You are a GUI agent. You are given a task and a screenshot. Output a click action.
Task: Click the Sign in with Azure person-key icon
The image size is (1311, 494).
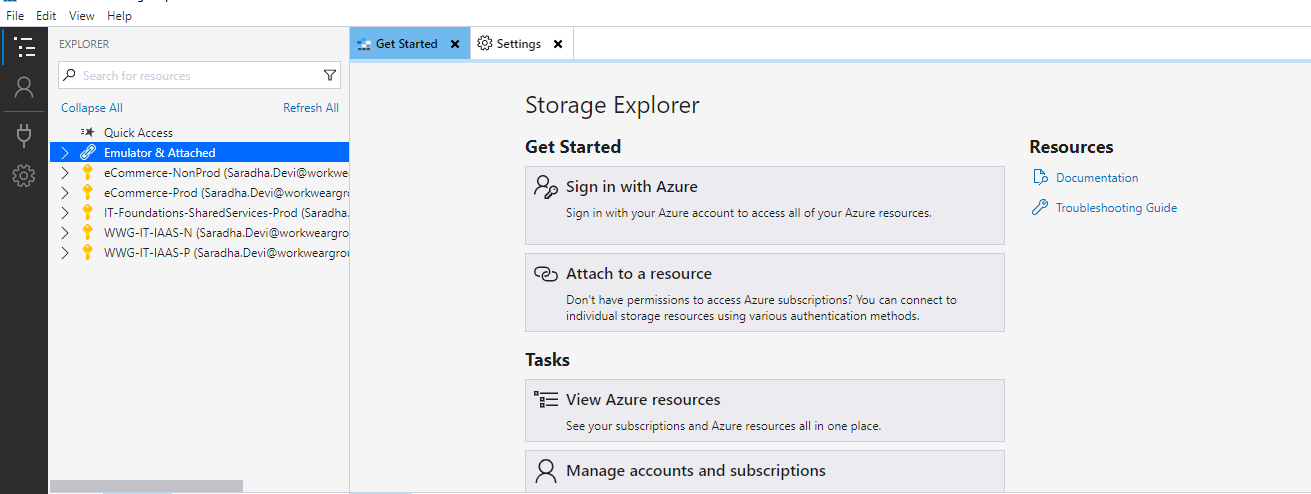tap(545, 186)
